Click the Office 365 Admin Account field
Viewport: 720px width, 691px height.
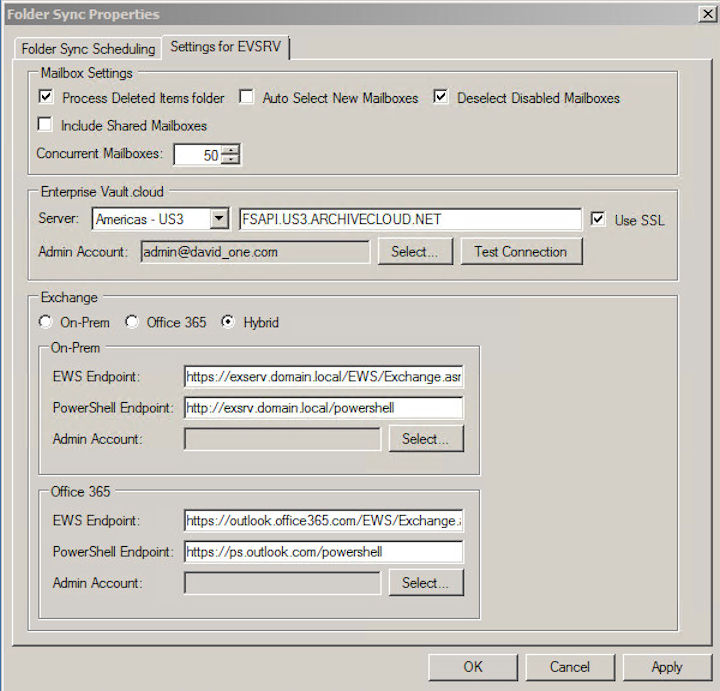tap(282, 583)
